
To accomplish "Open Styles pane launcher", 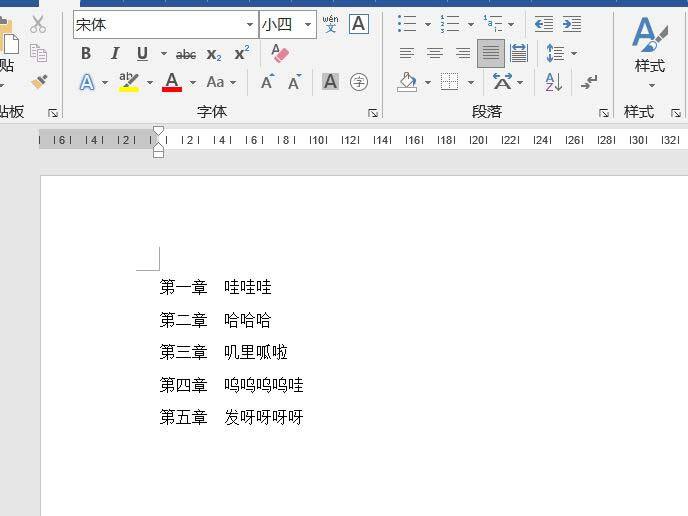I will point(676,113).
